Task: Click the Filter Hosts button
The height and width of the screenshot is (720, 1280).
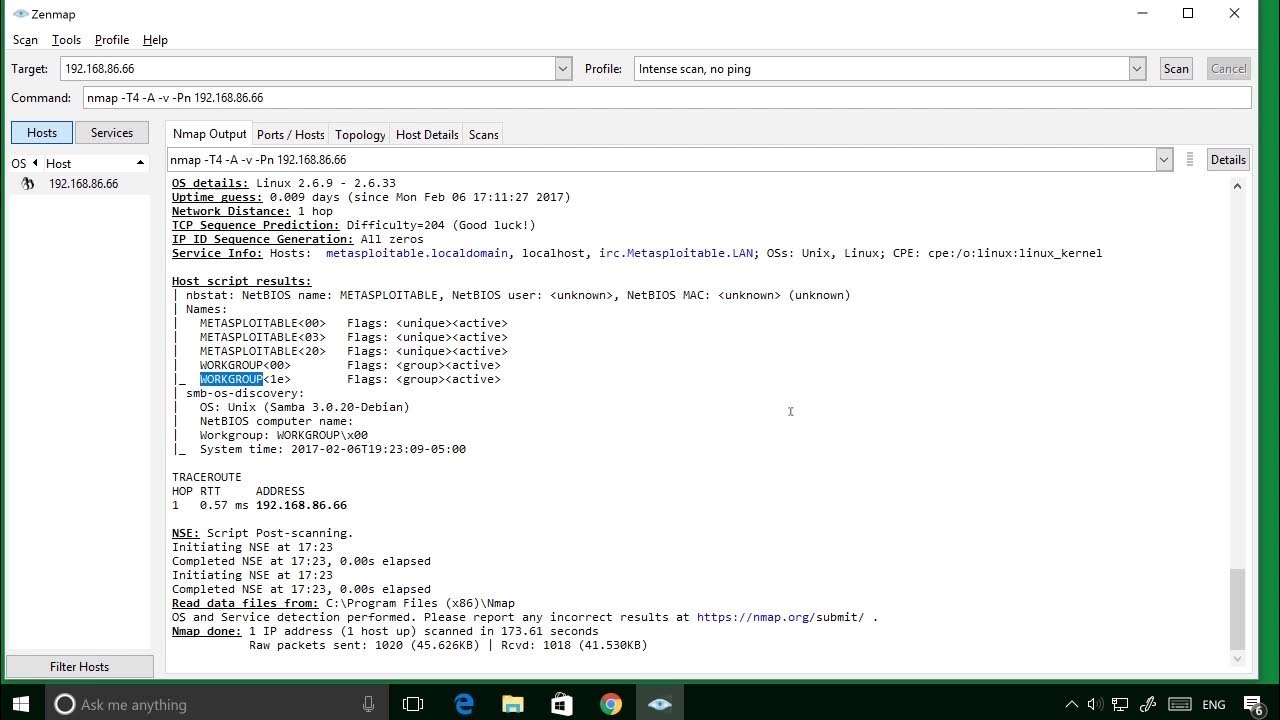Action: (79, 667)
